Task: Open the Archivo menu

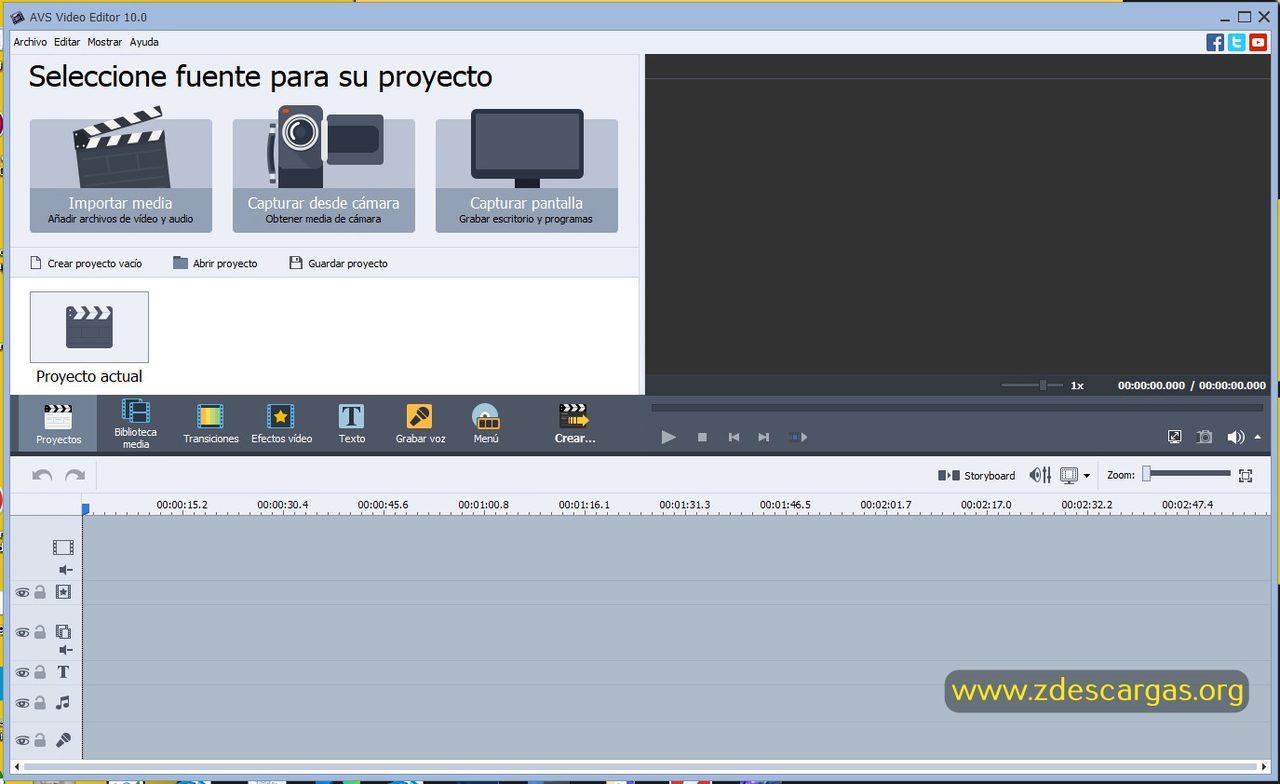Action: (30, 42)
